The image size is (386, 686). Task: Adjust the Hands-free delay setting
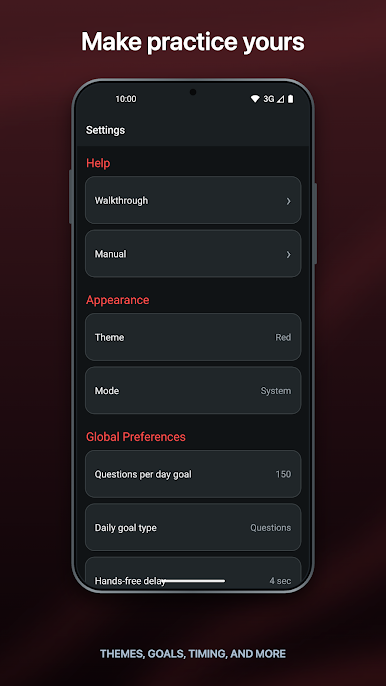pos(193,573)
